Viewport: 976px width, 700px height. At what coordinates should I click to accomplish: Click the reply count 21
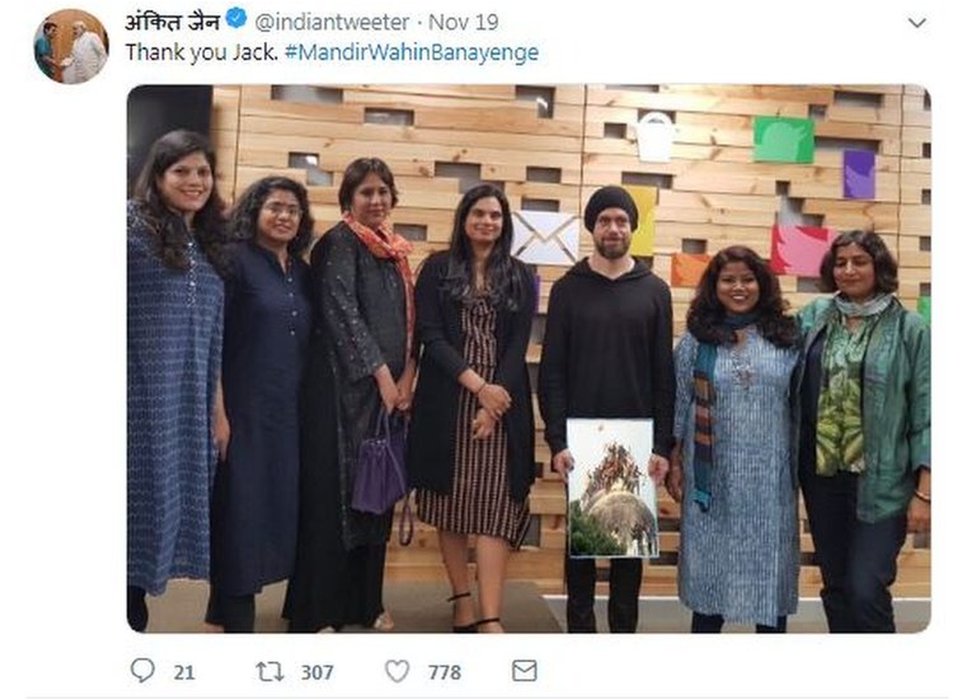click(x=183, y=672)
